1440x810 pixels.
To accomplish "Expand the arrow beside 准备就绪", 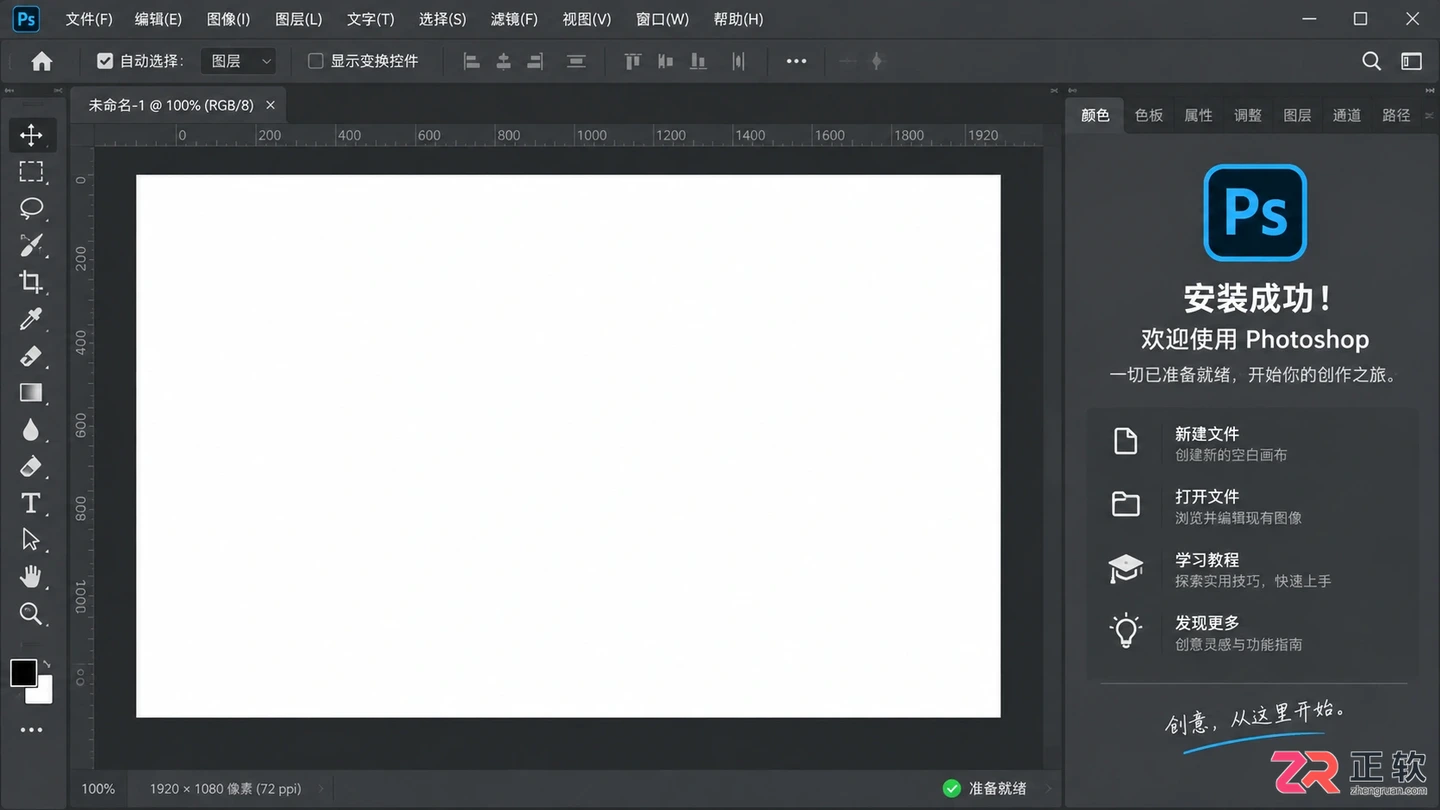I will (1049, 789).
